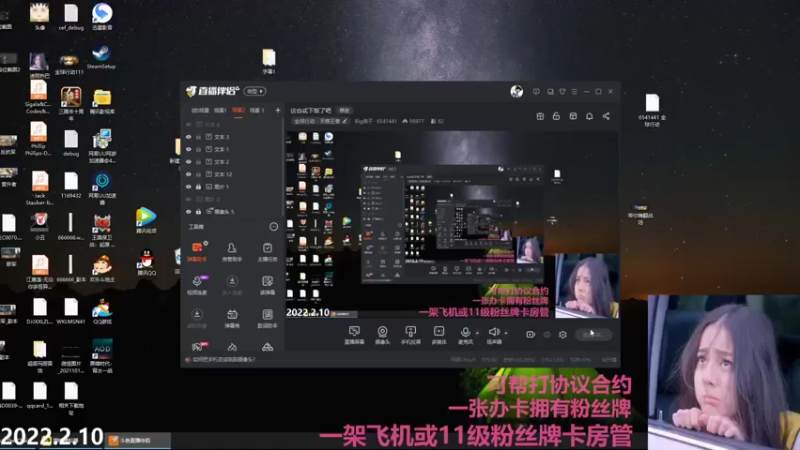The width and height of the screenshot is (800, 450).
Task: Open the 视频连麦 tool with purple badge
Action: 197,285
